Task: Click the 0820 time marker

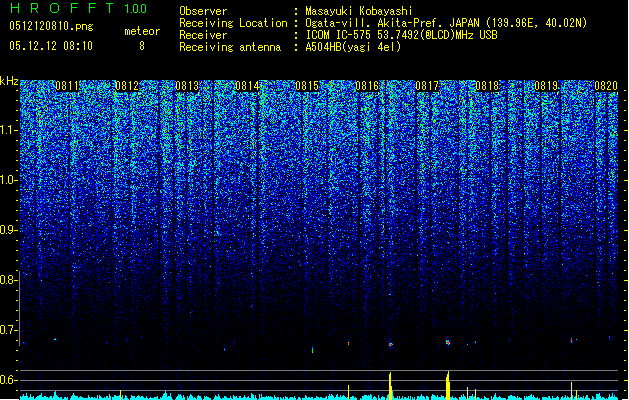Action: pyautogui.click(x=606, y=86)
